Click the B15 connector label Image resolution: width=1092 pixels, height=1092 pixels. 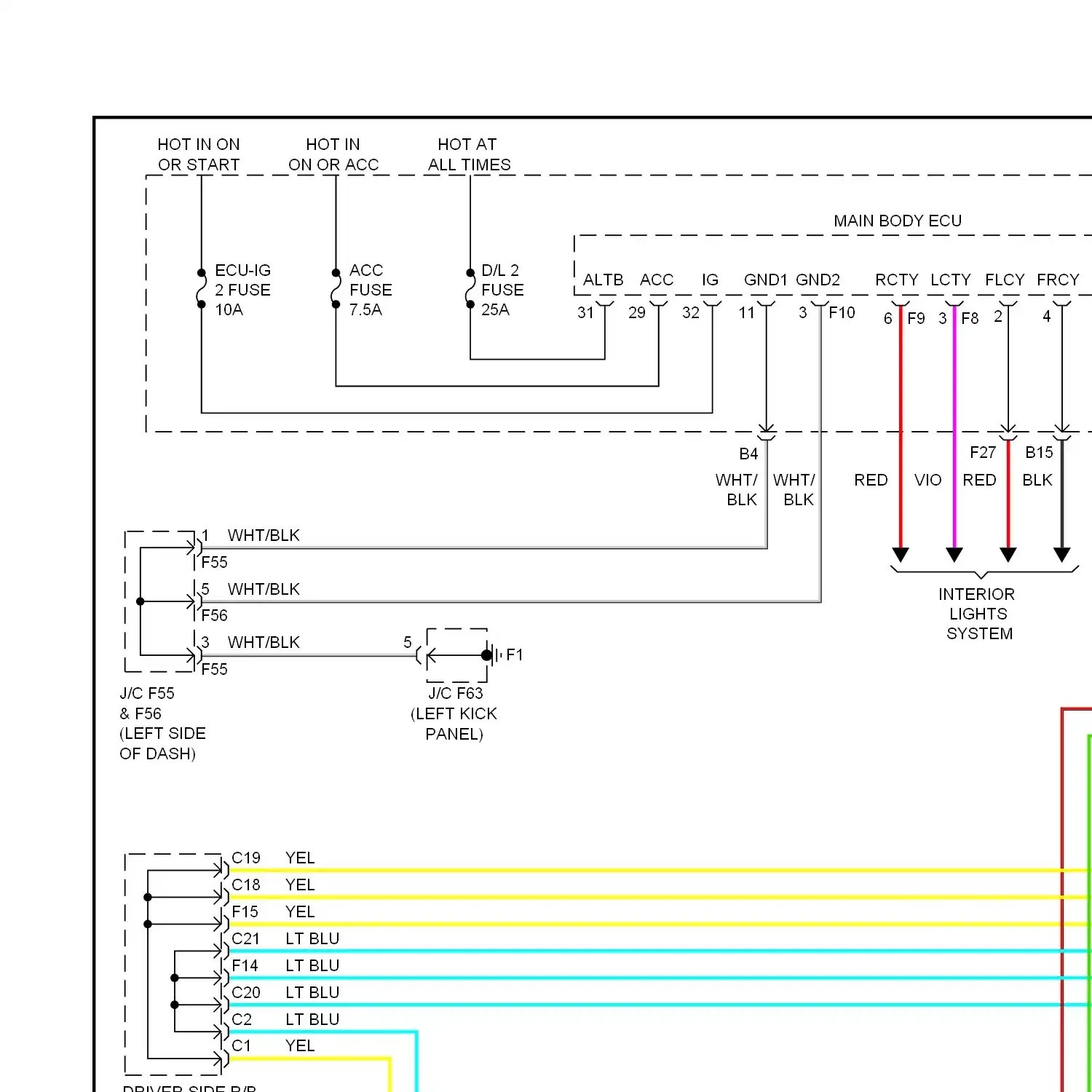[x=1039, y=452]
